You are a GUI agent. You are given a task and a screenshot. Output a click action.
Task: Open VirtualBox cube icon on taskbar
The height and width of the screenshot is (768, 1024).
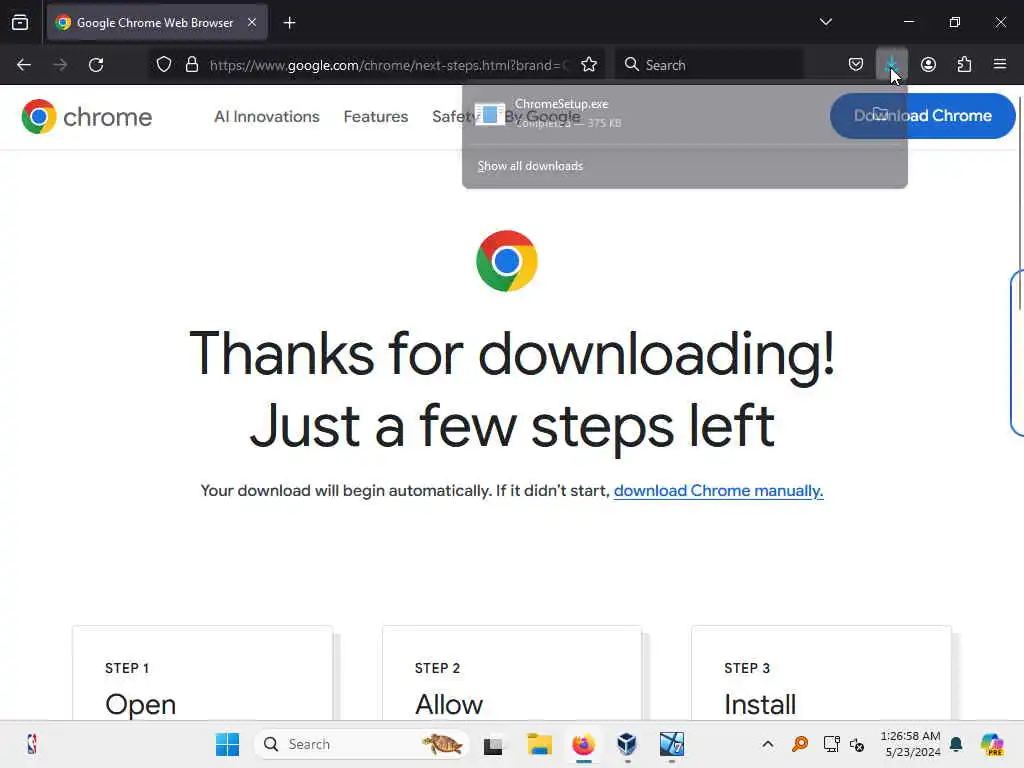click(x=627, y=744)
